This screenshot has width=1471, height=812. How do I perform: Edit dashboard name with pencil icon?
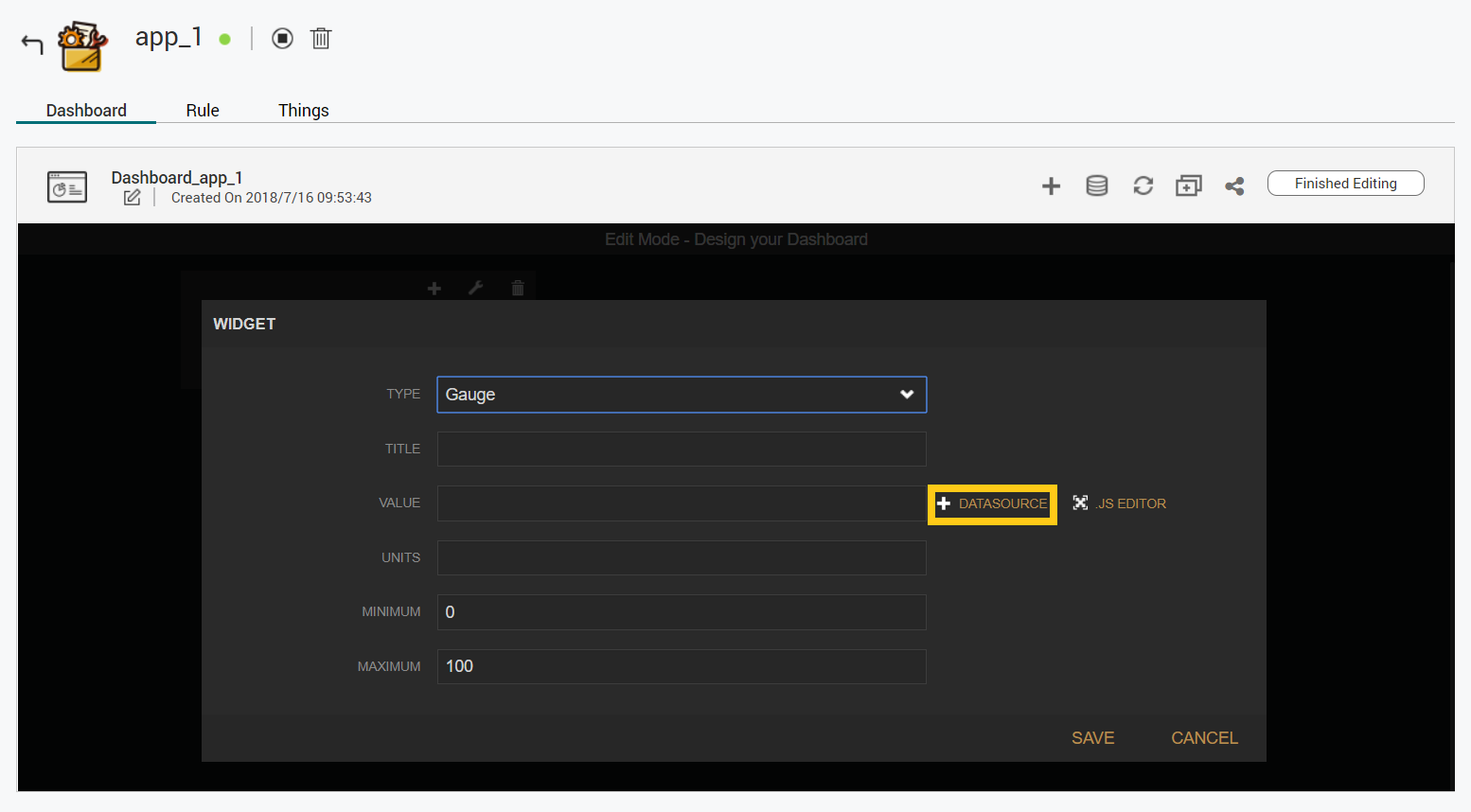pyautogui.click(x=133, y=198)
